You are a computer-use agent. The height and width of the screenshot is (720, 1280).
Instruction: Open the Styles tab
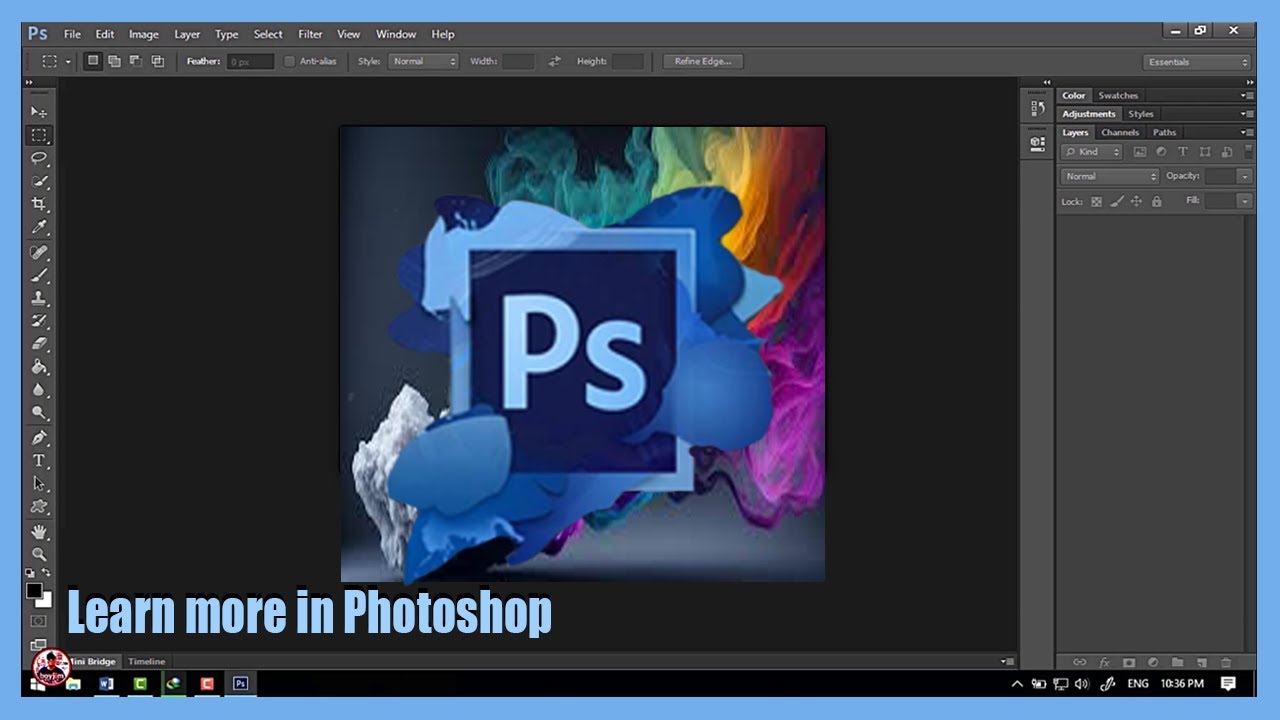click(1141, 114)
